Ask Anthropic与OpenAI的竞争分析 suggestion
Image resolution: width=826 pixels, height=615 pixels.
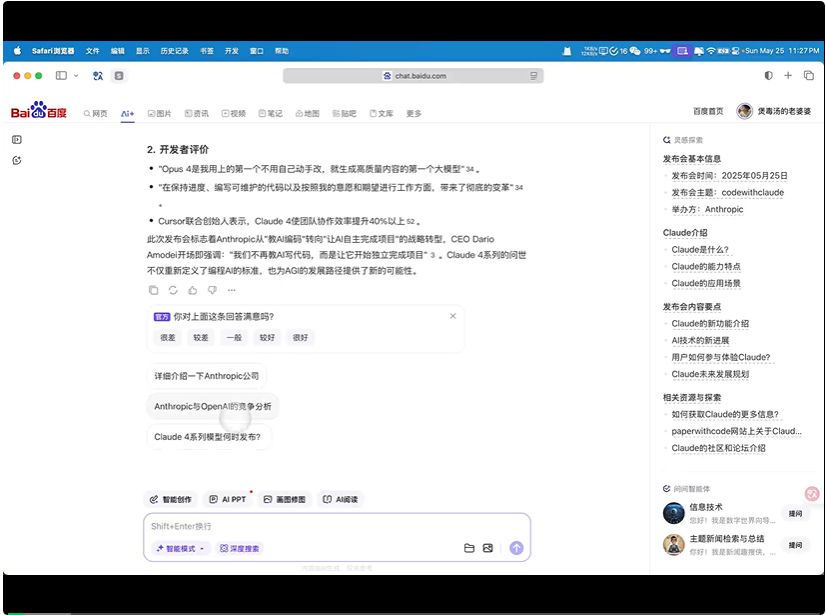tap(213, 406)
